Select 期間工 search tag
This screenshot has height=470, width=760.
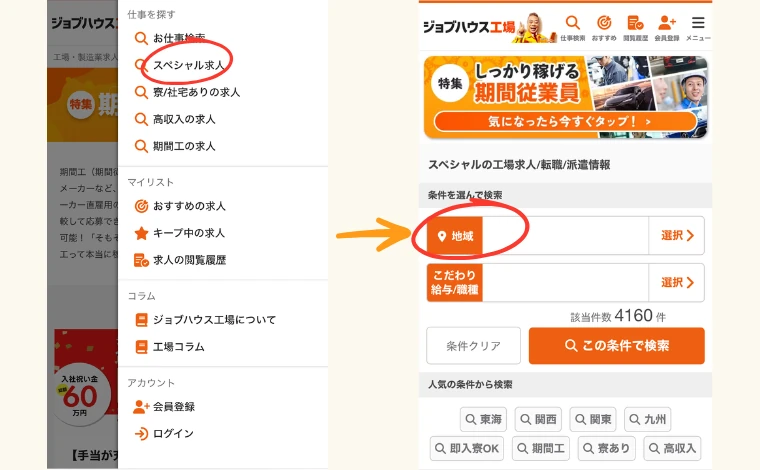coord(541,448)
